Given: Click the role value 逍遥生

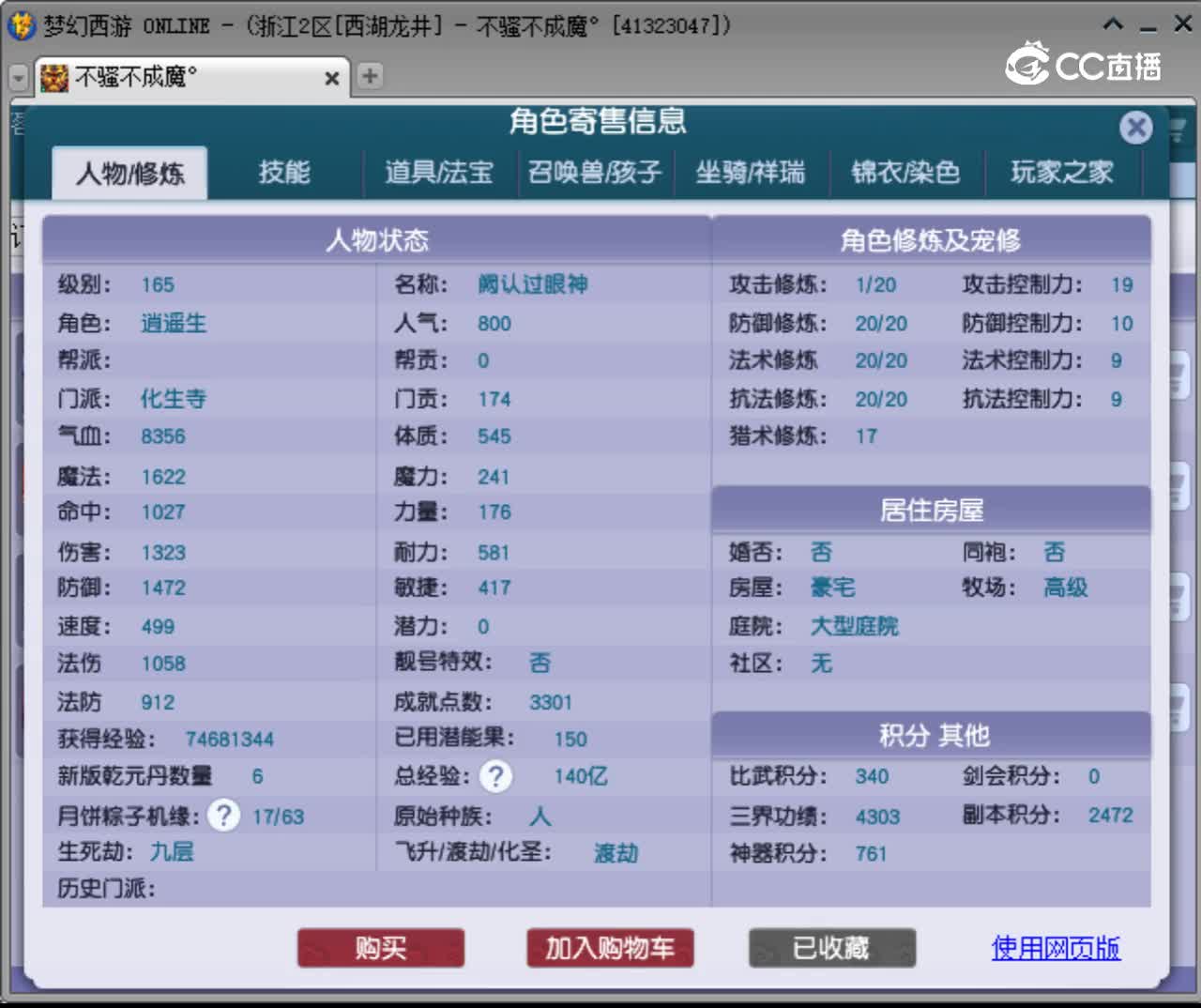Looking at the screenshot, I should click(x=174, y=324).
